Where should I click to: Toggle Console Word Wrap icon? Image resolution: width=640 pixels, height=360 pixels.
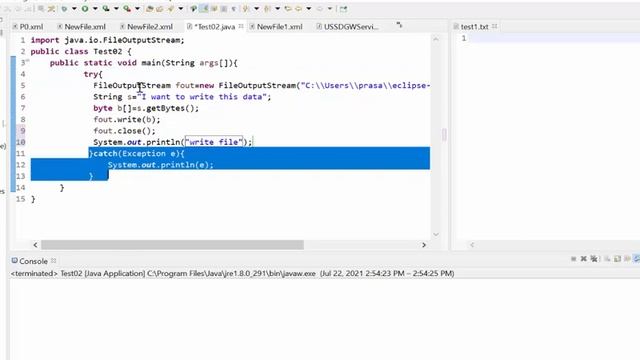tap(627, 259)
